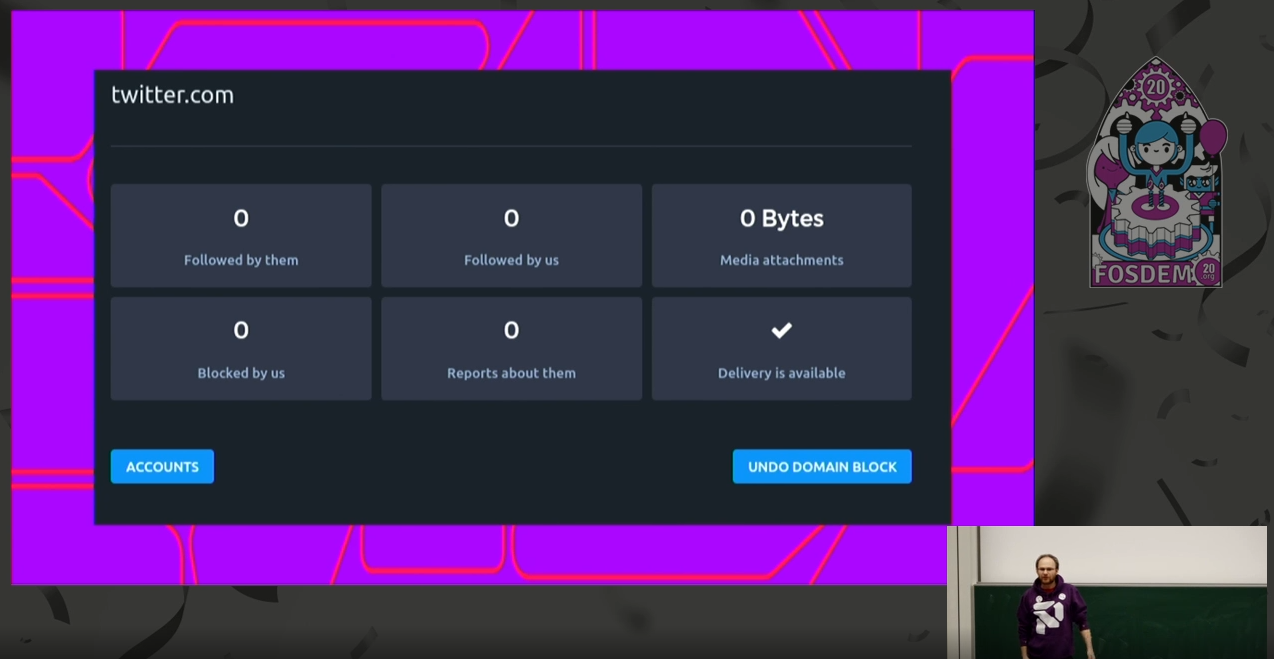Click the gear with 20 atop logo

pos(1156,89)
